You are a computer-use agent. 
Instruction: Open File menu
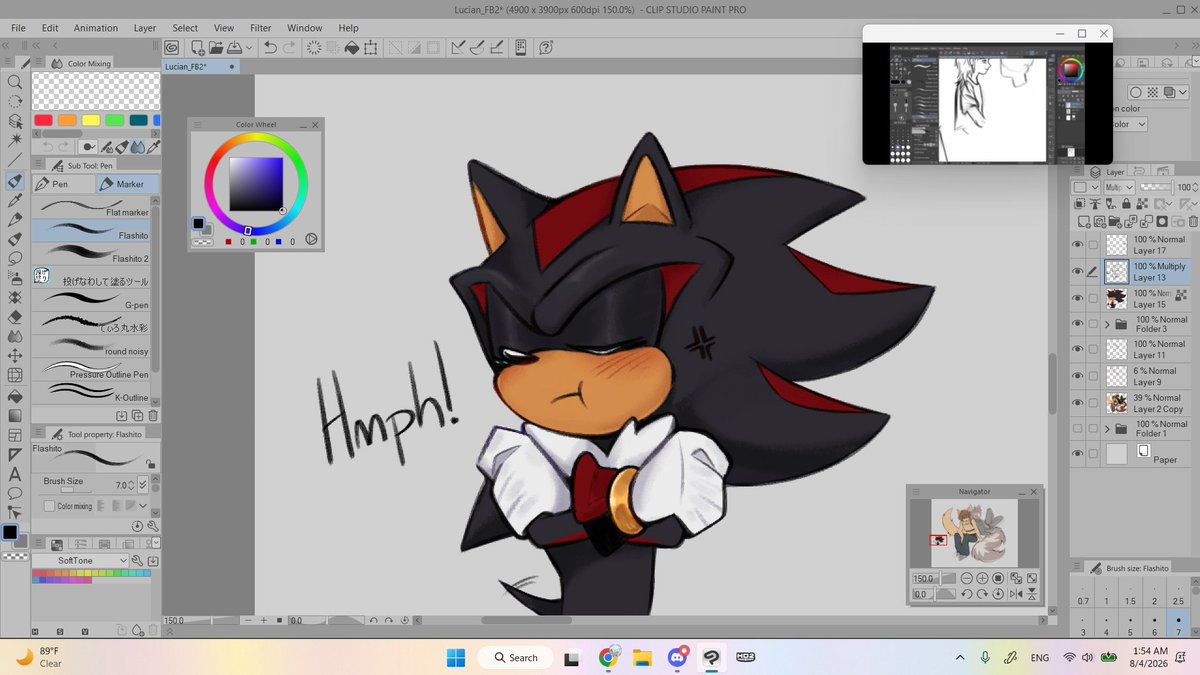pos(18,28)
